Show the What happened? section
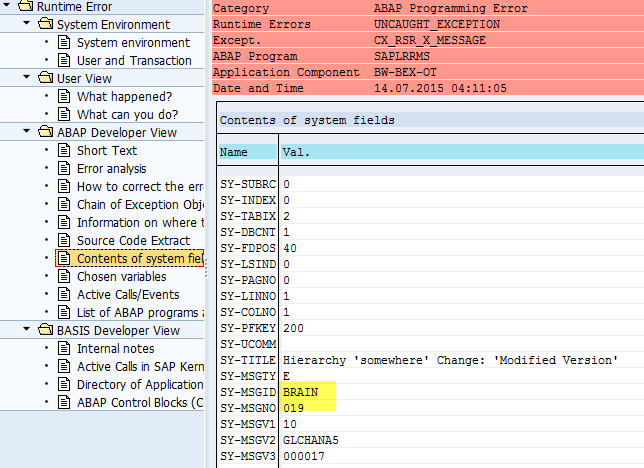Viewport: 644px width, 468px height. point(124,97)
